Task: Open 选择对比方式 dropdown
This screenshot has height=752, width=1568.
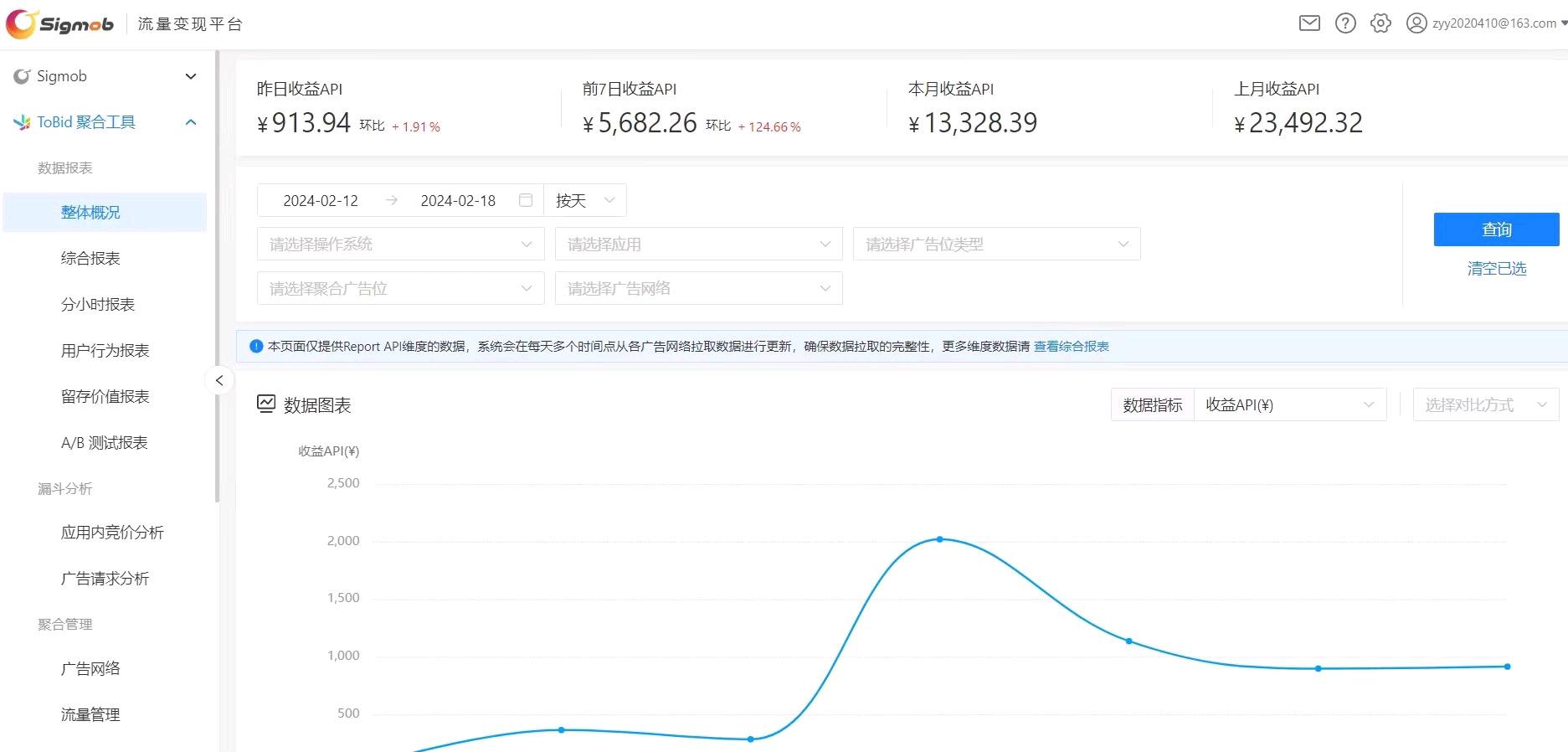Action: (1486, 405)
